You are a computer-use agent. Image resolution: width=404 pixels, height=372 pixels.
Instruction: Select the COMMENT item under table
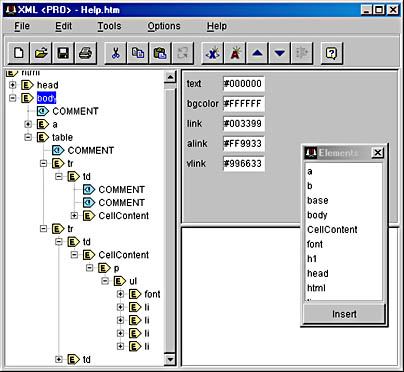pos(91,150)
